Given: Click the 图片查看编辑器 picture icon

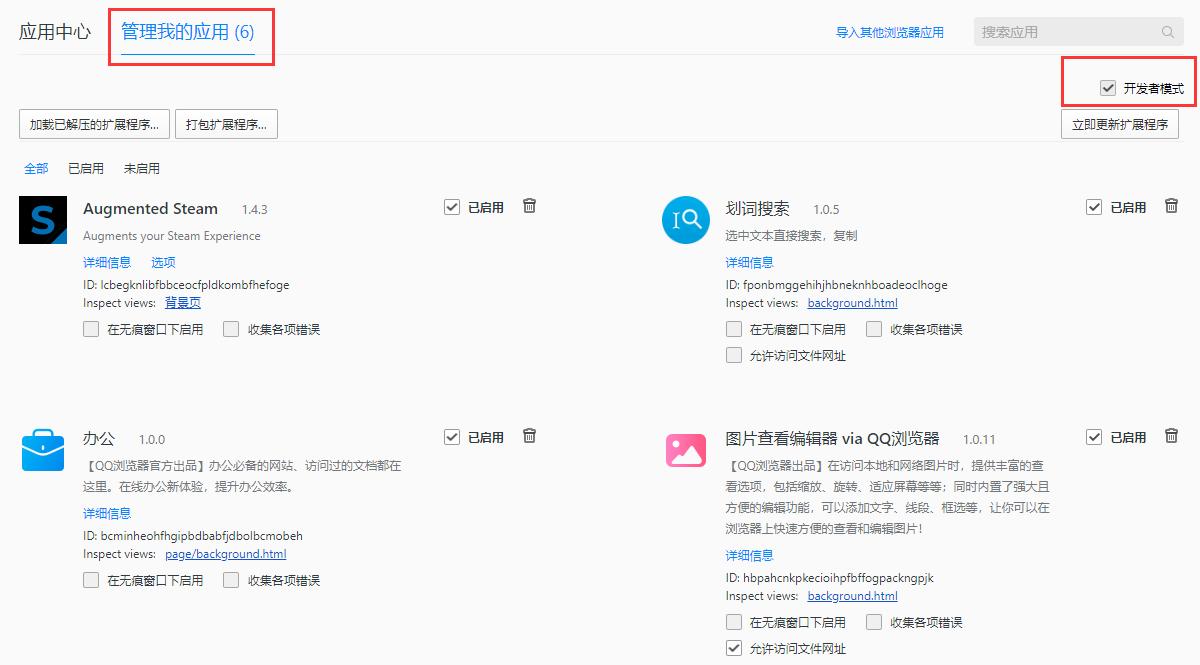Looking at the screenshot, I should pyautogui.click(x=685, y=449).
